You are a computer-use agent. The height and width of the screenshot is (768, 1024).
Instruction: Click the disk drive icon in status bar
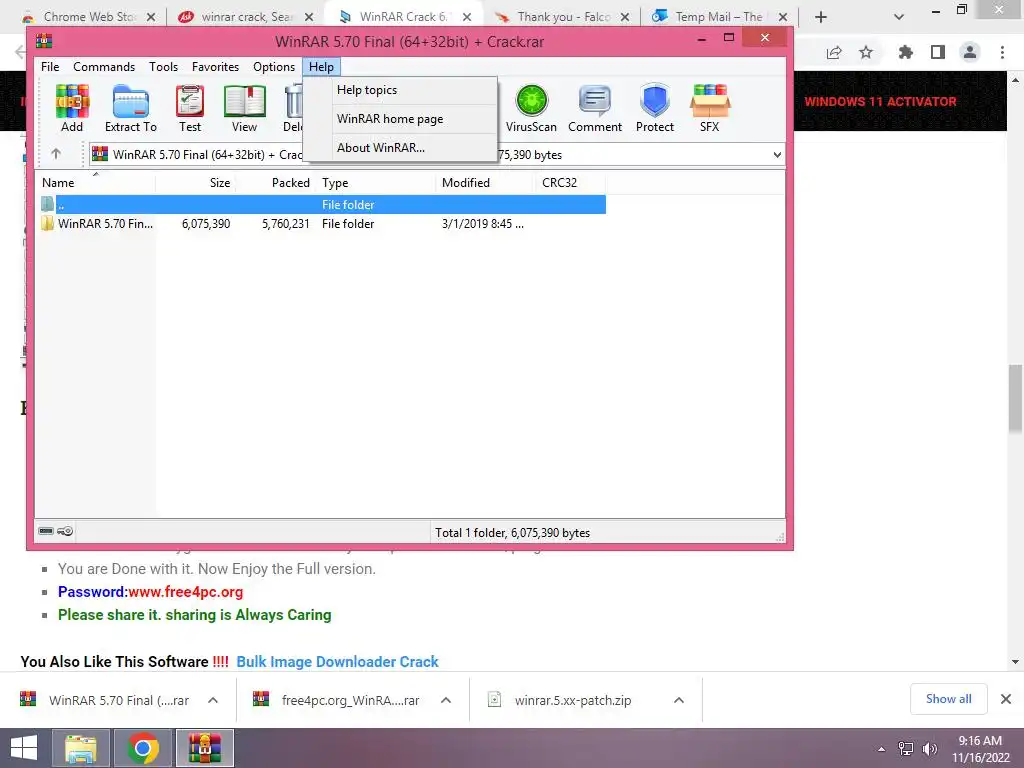point(46,531)
